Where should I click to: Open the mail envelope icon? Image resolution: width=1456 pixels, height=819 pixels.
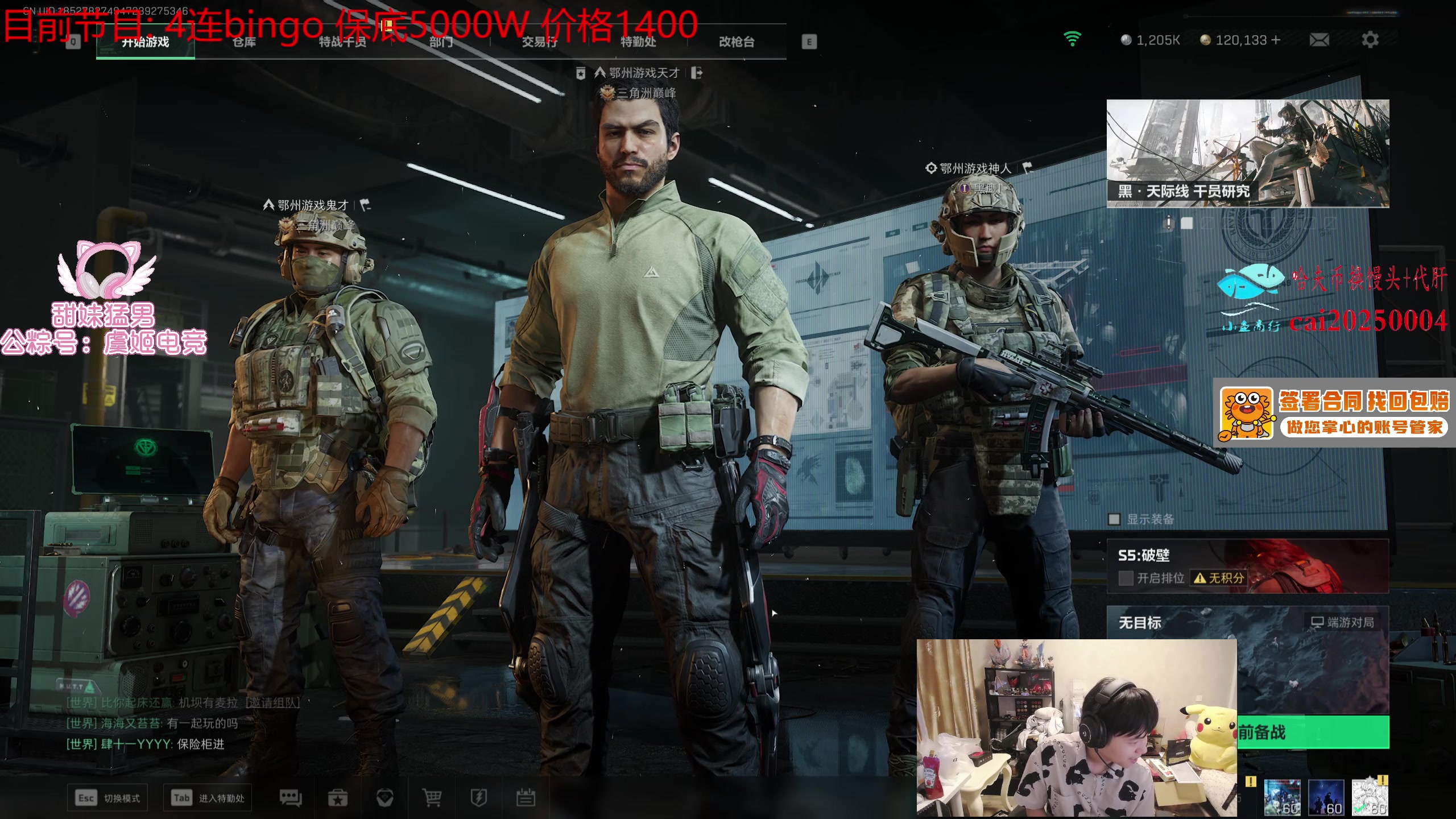tap(1319, 40)
